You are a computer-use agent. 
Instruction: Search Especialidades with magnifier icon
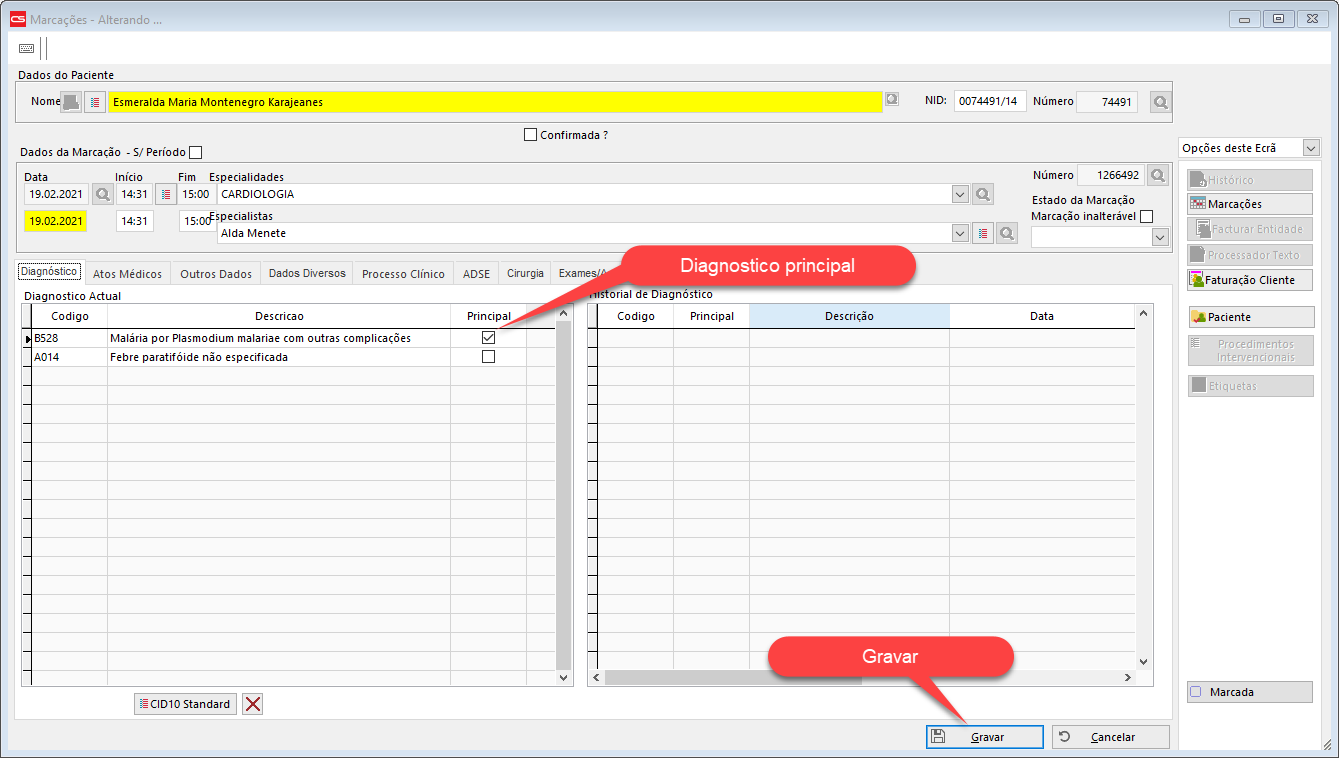click(x=983, y=194)
